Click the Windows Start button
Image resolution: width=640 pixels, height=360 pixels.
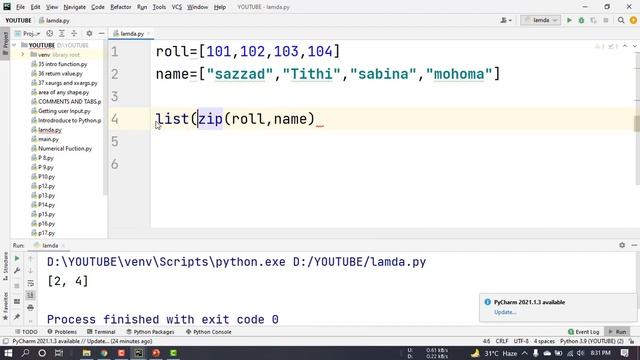coord(8,353)
